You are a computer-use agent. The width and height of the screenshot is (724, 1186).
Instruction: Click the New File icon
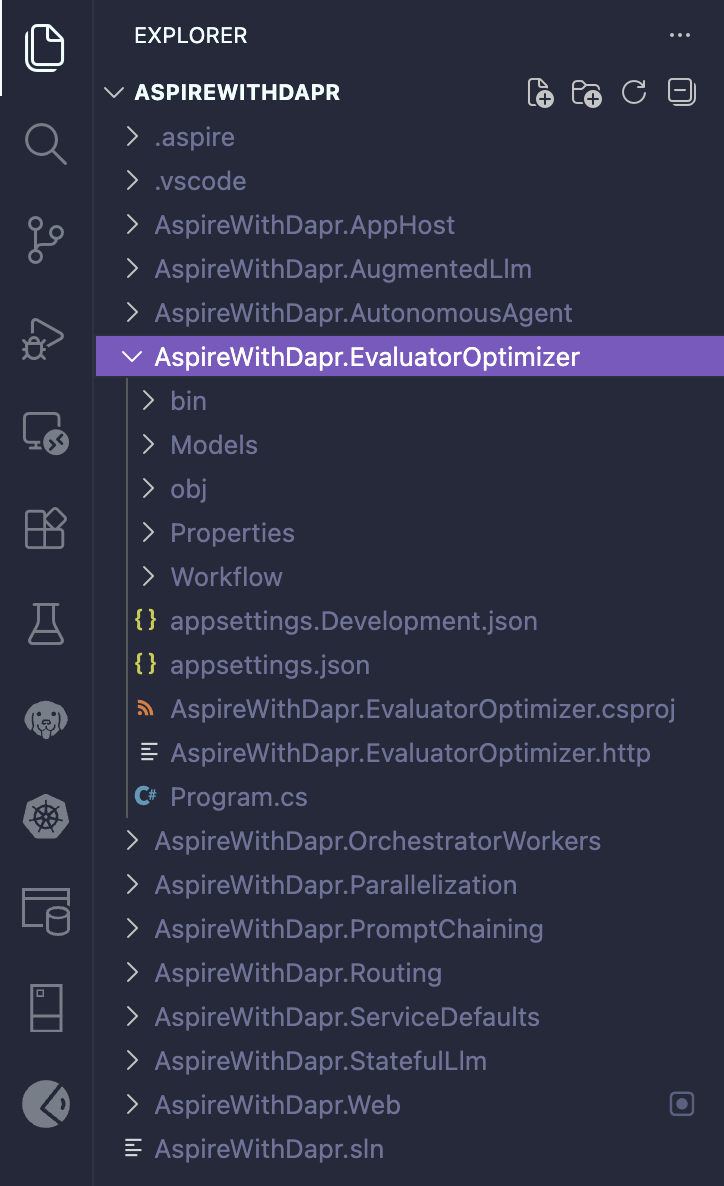540,93
